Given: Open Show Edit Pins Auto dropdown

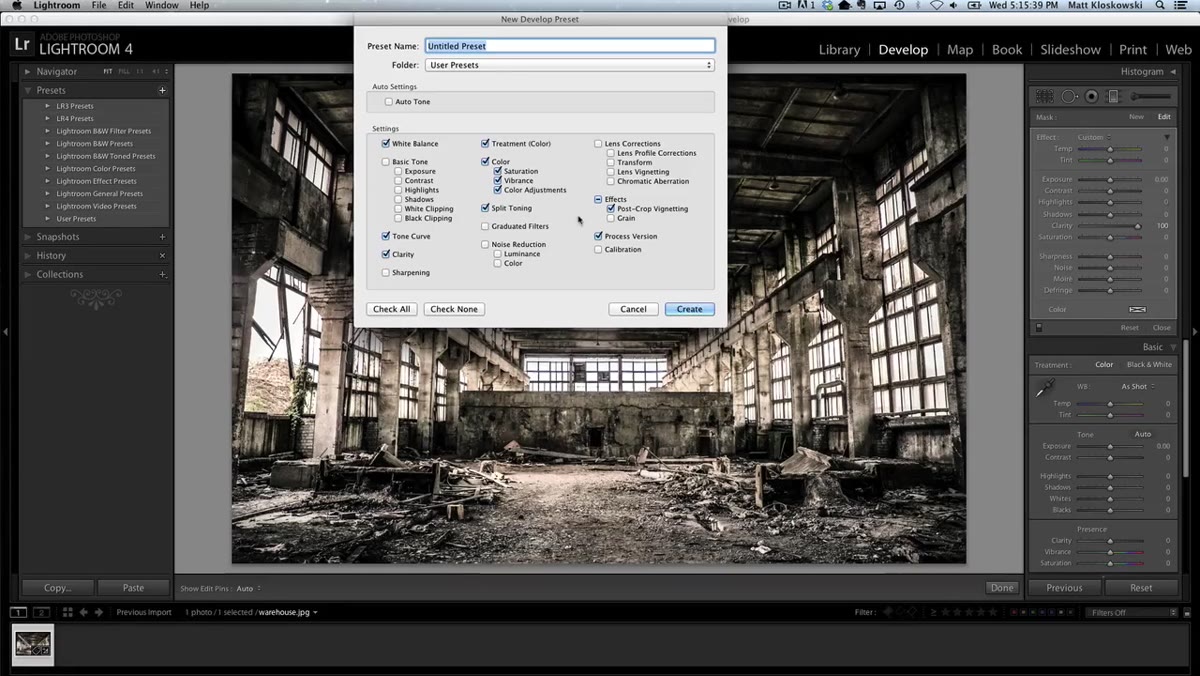Looking at the screenshot, I should click(x=248, y=588).
